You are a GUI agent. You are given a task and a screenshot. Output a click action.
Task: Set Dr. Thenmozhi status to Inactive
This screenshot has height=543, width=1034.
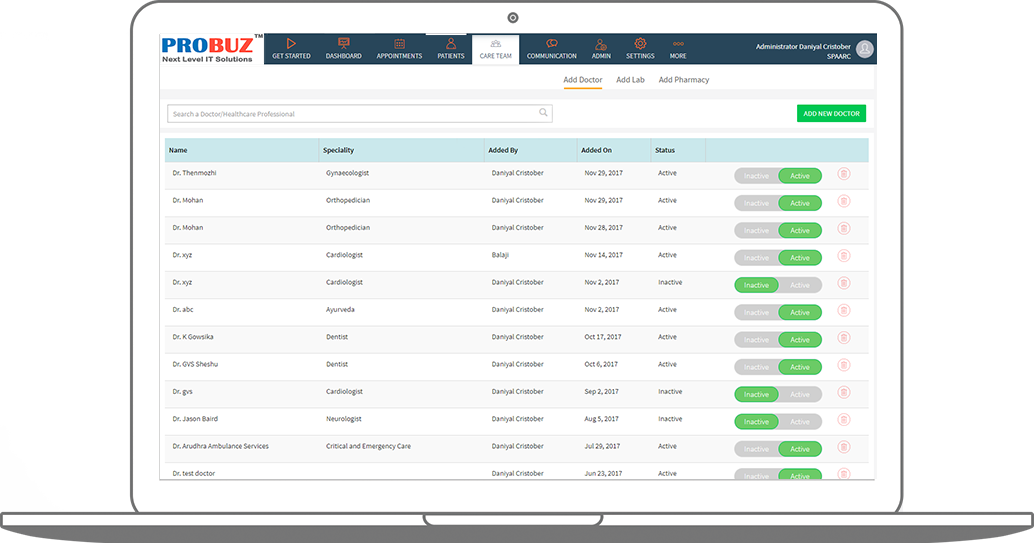(x=756, y=176)
